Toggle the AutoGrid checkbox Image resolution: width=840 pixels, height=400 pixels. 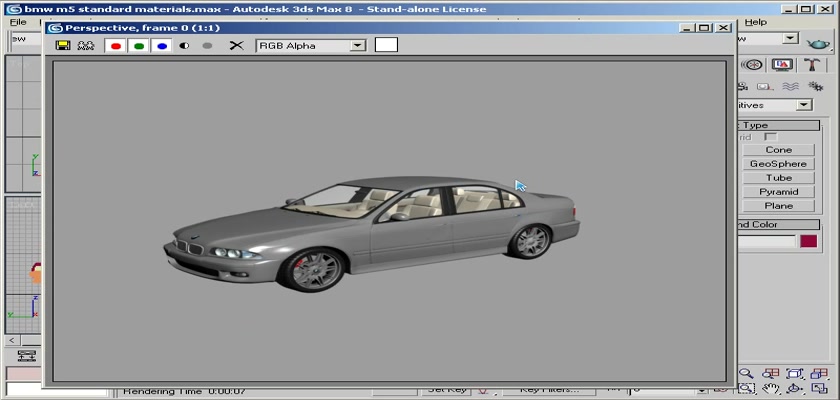[770, 137]
